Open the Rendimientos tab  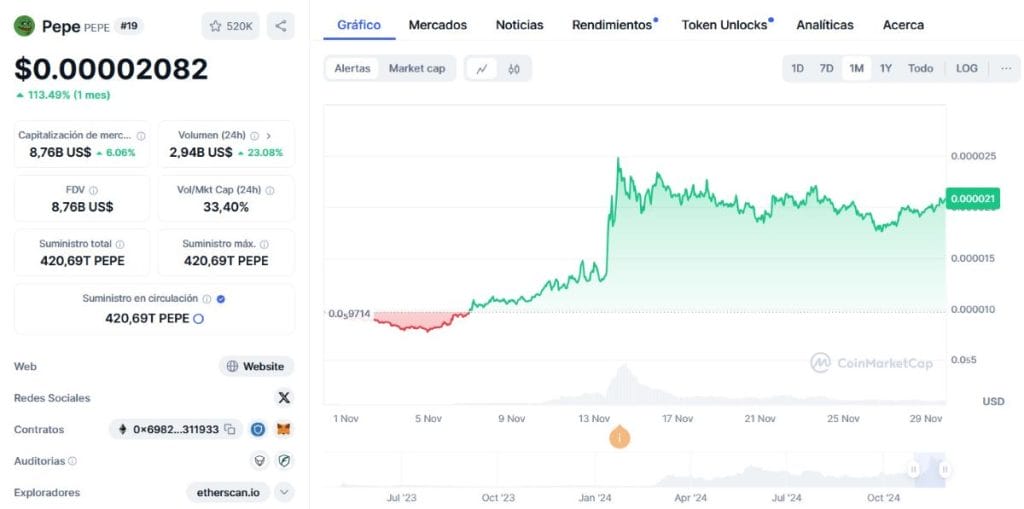[x=614, y=25]
